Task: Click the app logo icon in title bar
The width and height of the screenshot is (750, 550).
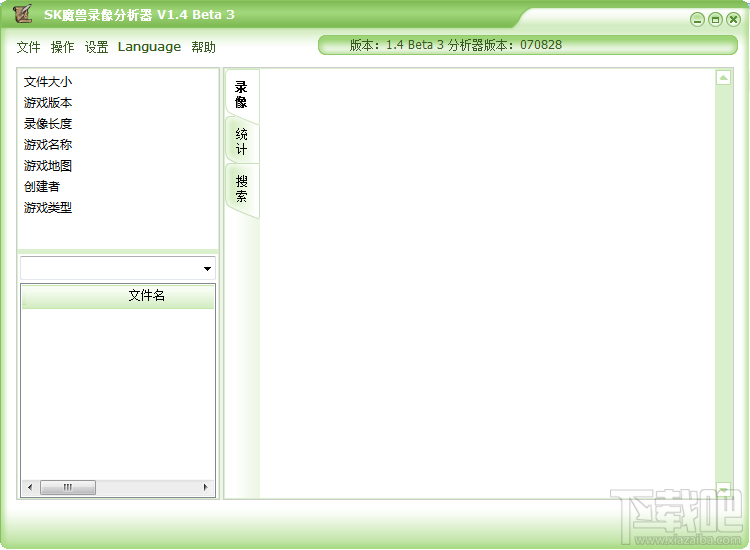Action: [22, 13]
